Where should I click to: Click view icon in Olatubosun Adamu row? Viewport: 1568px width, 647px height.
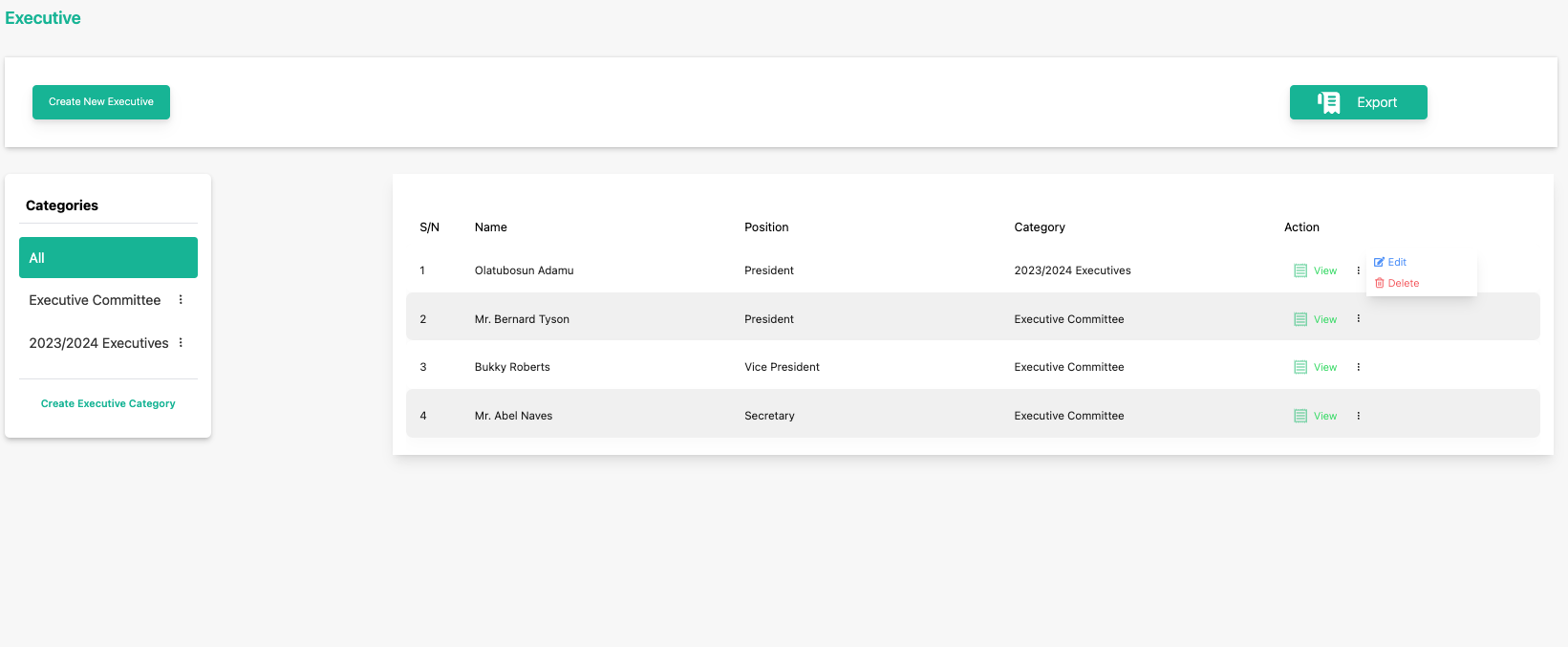(1300, 270)
